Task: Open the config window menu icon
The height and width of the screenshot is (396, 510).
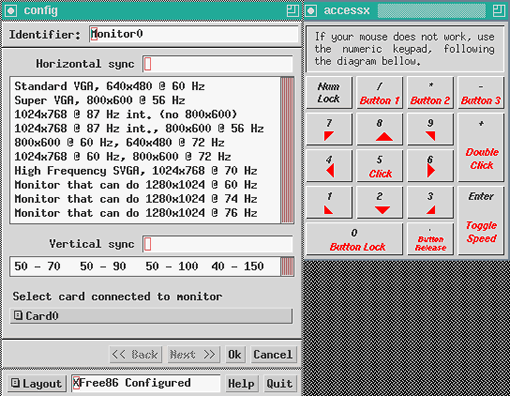Action: tap(11, 11)
